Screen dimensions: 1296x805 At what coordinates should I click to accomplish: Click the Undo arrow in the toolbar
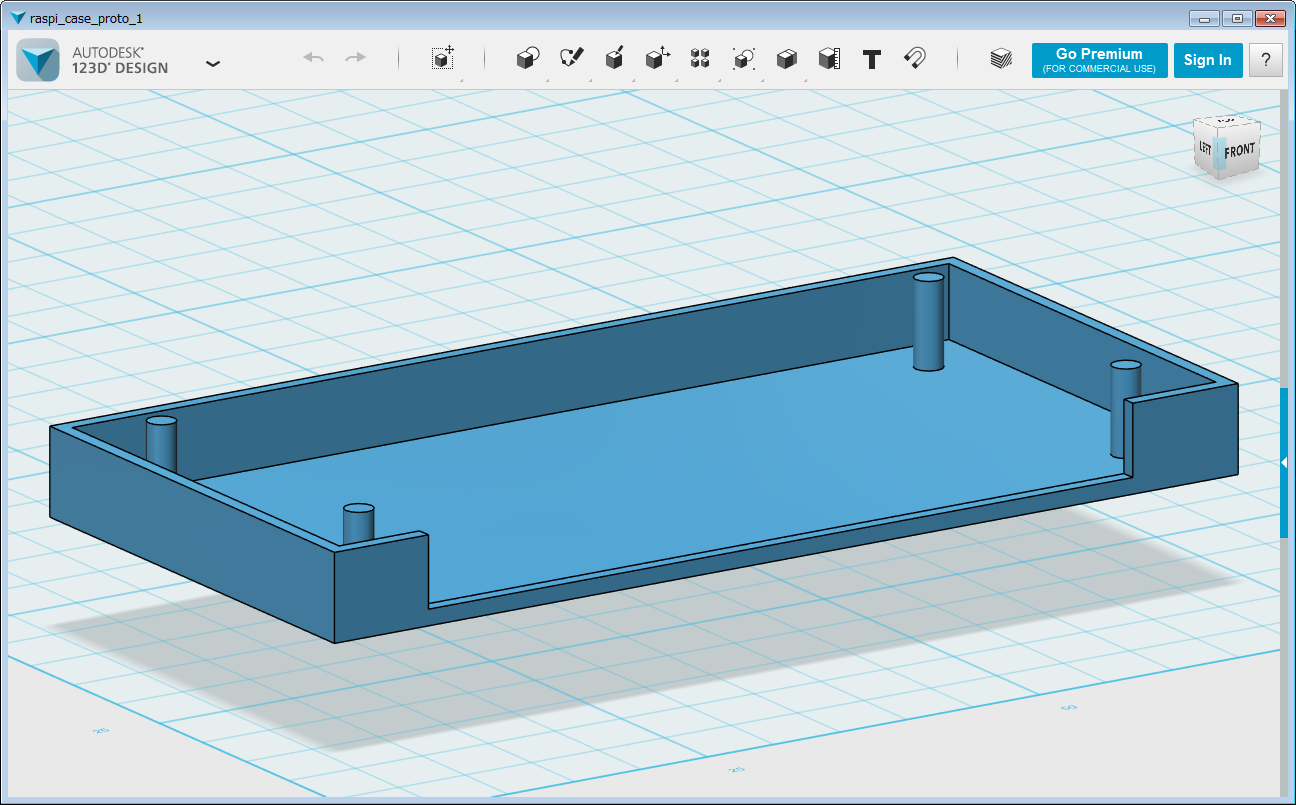(x=314, y=59)
